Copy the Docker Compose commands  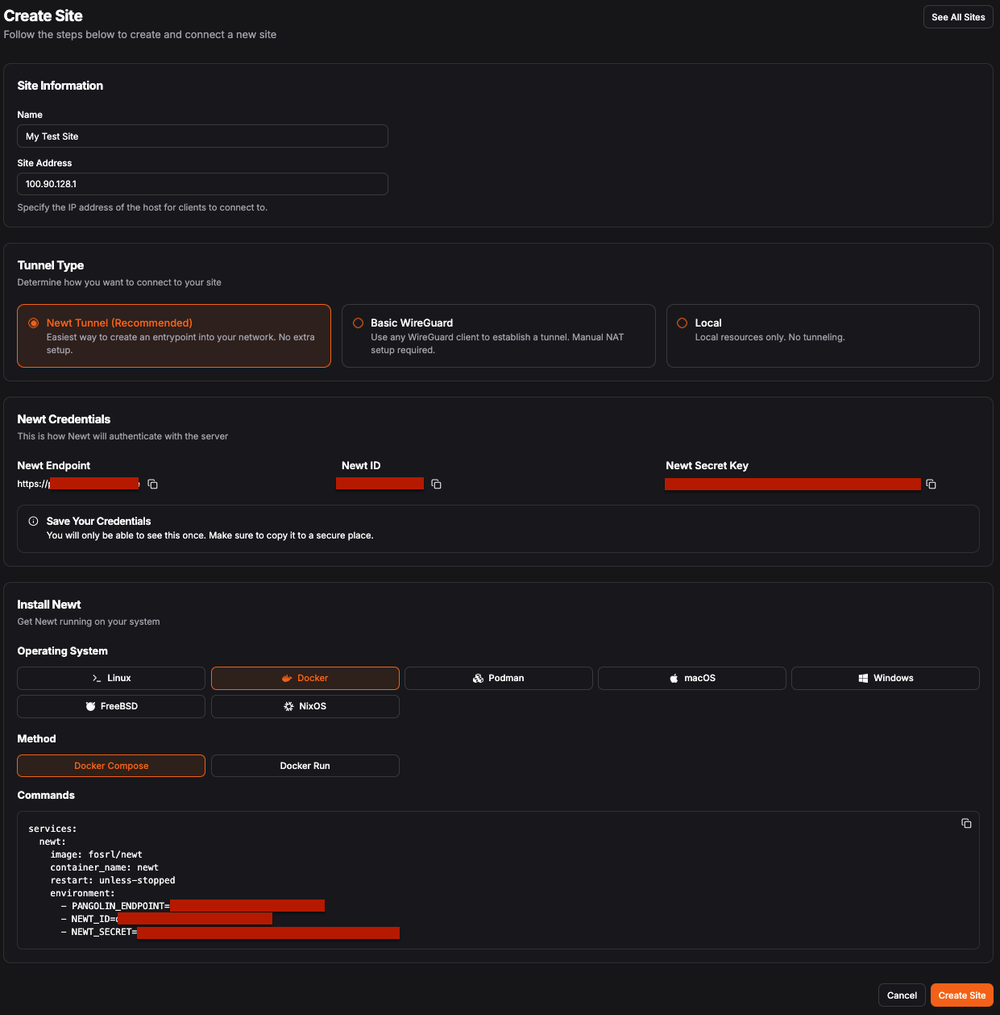(966, 823)
